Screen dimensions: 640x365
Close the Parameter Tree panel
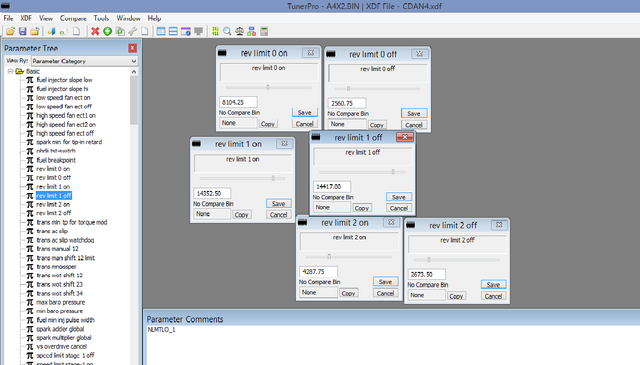pyautogui.click(x=133, y=48)
